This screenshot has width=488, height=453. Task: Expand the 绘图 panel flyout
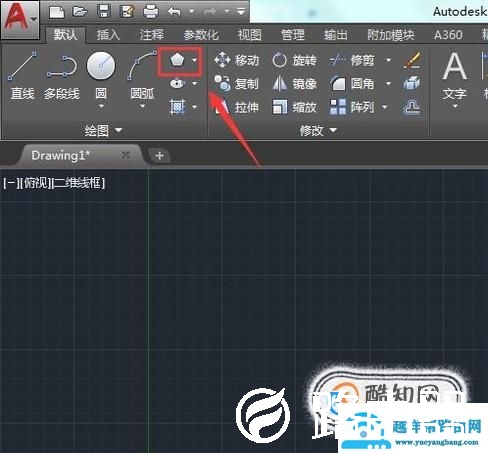point(103,131)
